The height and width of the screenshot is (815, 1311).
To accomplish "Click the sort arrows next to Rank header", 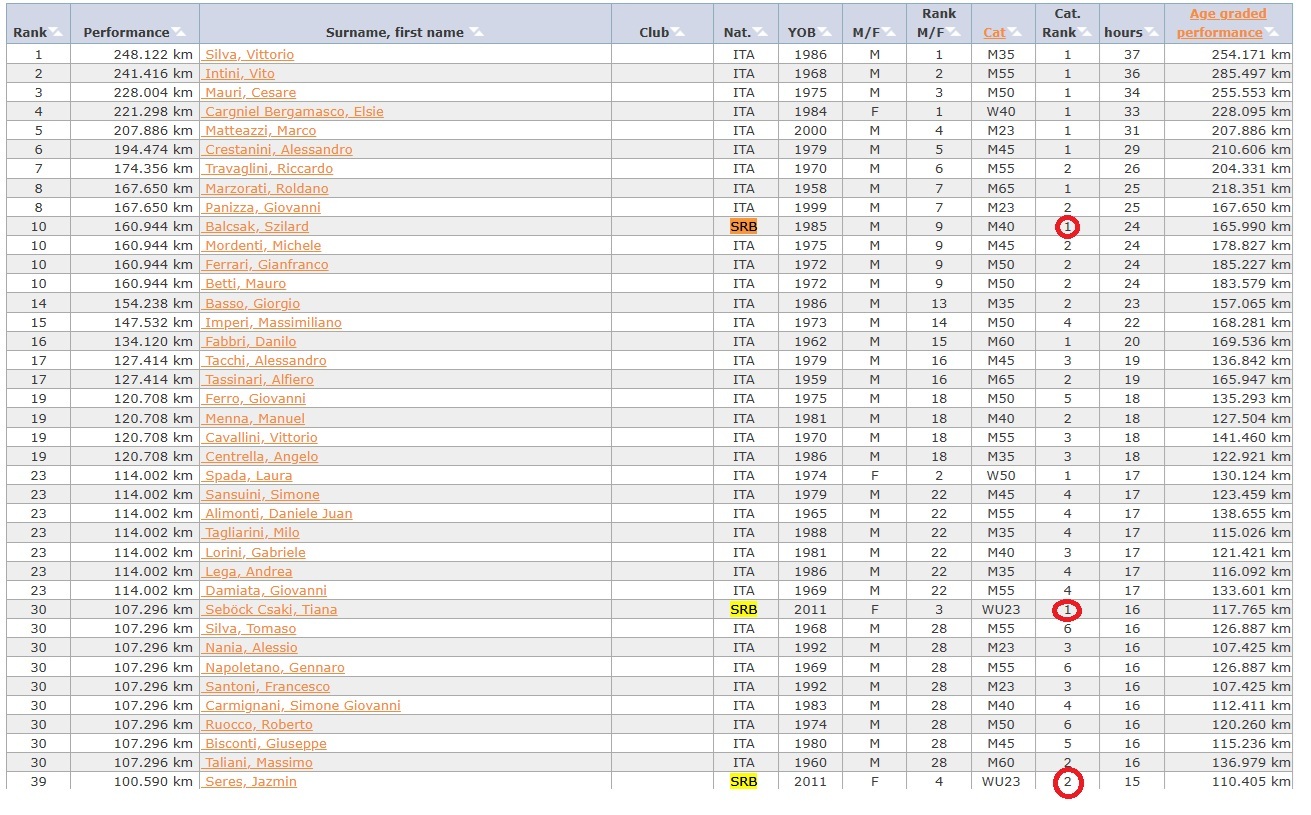I will (x=56, y=33).
